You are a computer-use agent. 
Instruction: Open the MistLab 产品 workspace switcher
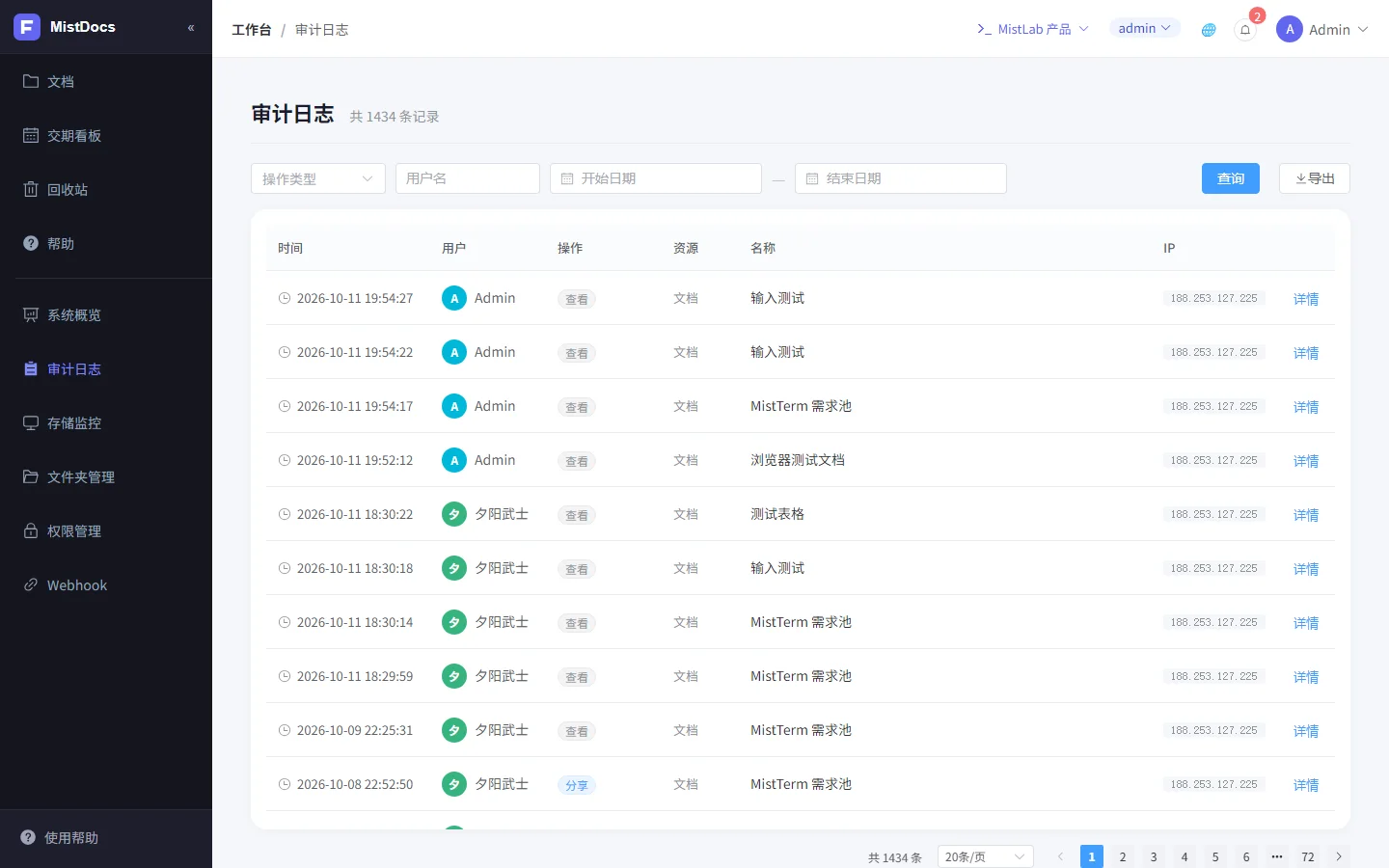pos(1032,29)
